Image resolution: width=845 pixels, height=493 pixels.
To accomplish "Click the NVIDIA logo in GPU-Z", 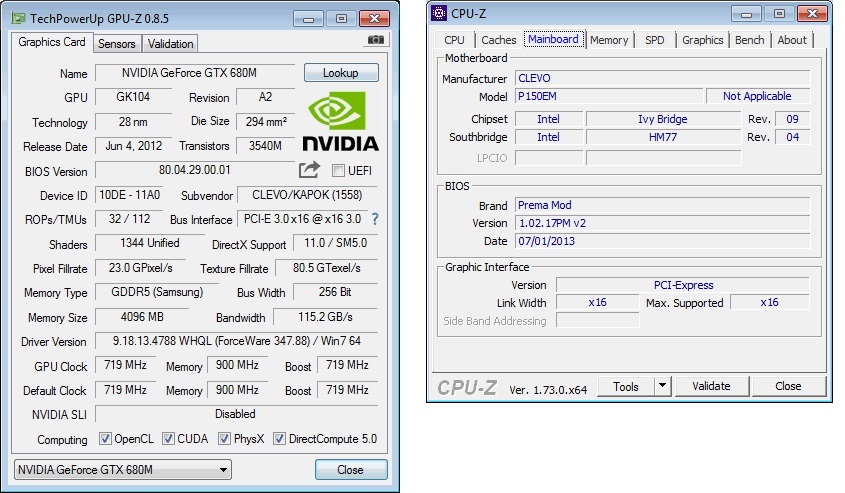I will click(340, 121).
